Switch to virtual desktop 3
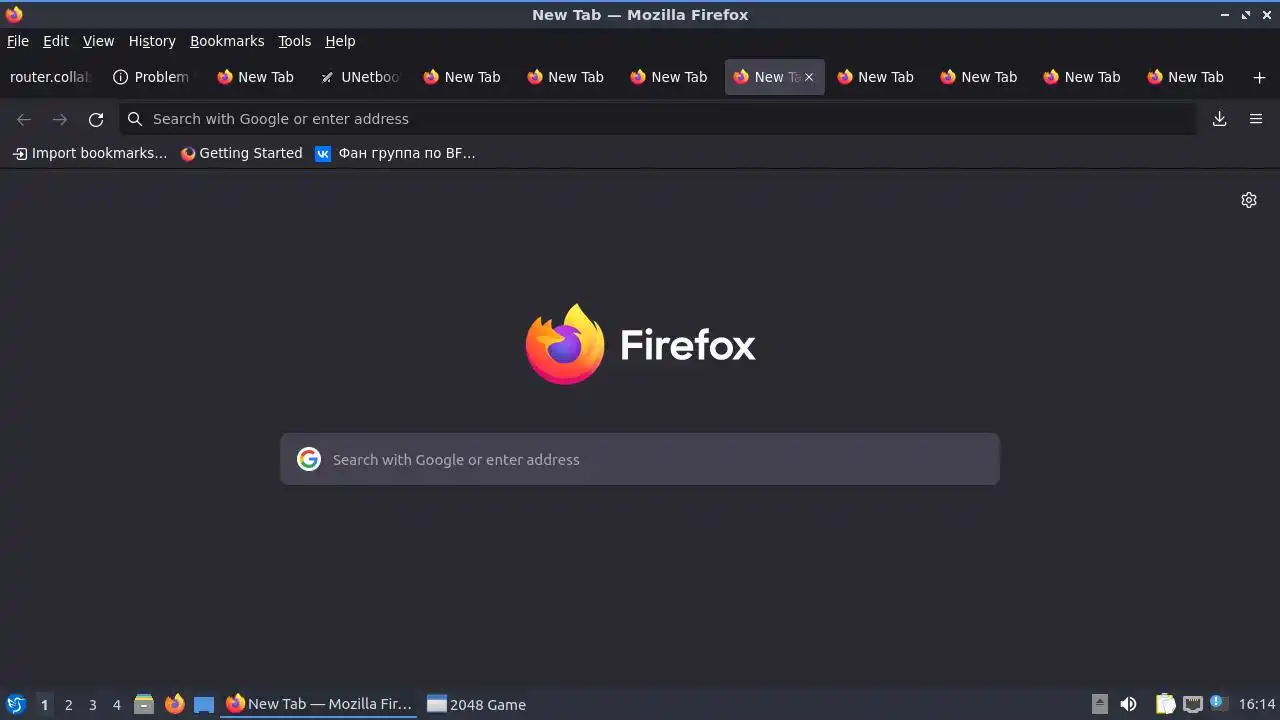 click(x=93, y=704)
